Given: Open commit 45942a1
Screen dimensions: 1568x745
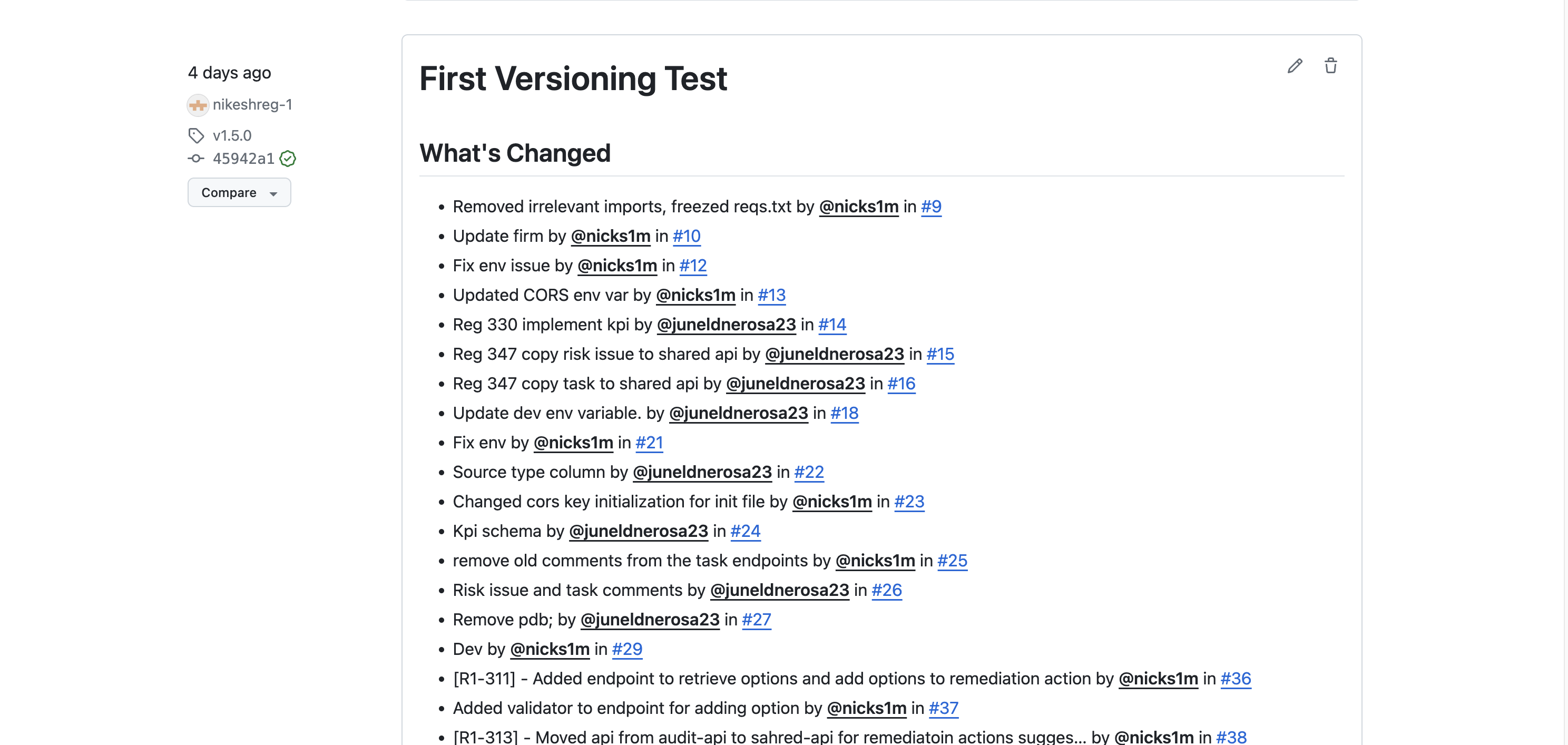Looking at the screenshot, I should [x=243, y=158].
